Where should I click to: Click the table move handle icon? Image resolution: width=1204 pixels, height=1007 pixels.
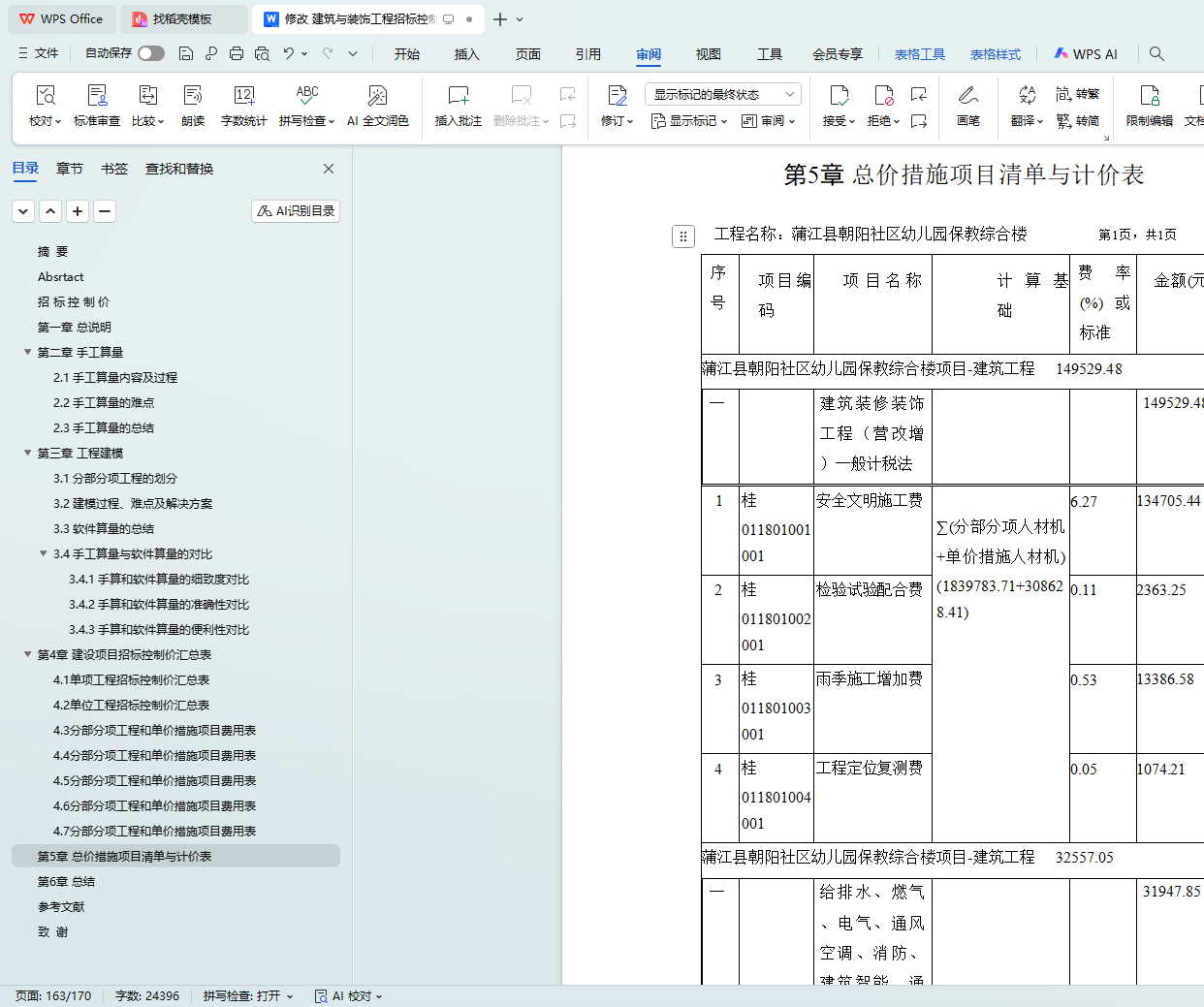click(682, 236)
